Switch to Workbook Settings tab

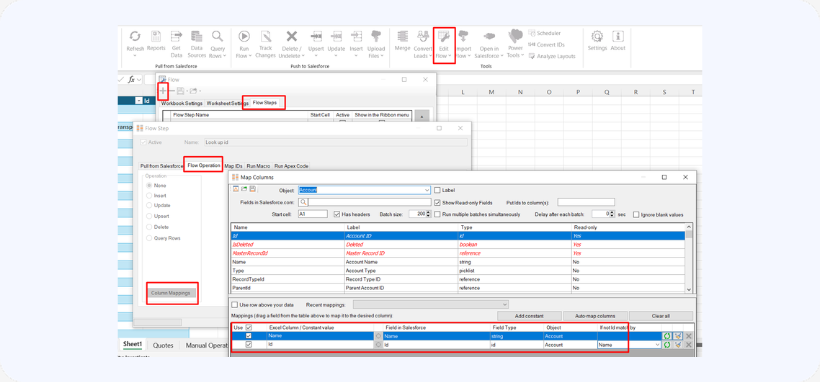tap(181, 103)
